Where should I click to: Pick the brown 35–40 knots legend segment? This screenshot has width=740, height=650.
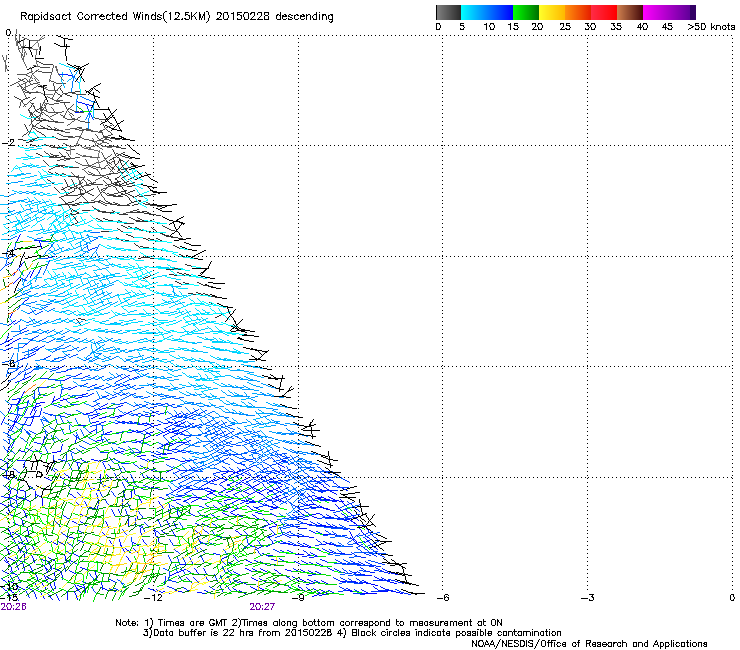(x=630, y=12)
